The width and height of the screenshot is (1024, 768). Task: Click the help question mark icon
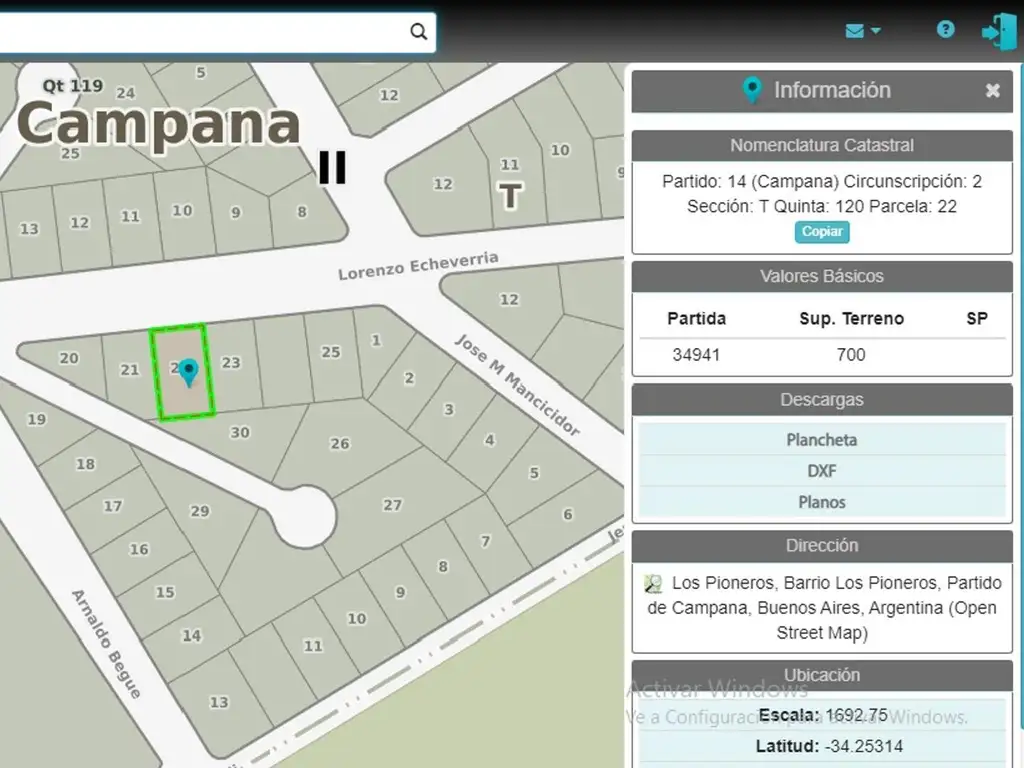[945, 30]
